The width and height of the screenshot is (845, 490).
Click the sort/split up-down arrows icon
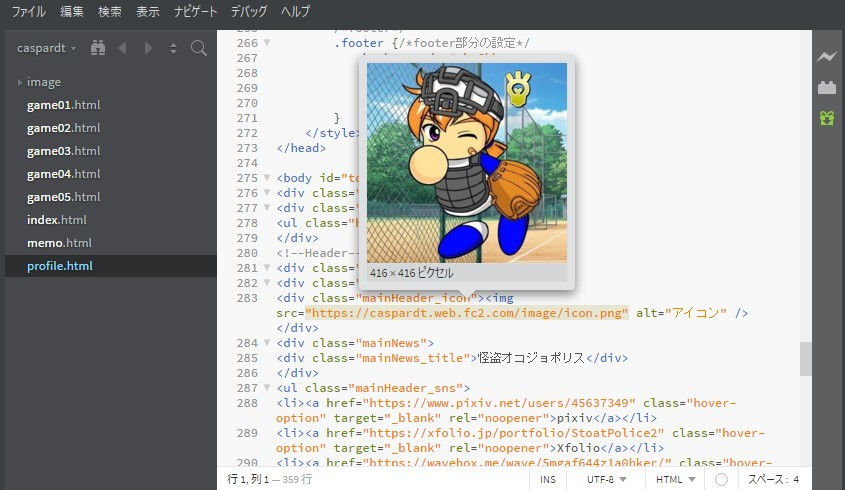[174, 48]
